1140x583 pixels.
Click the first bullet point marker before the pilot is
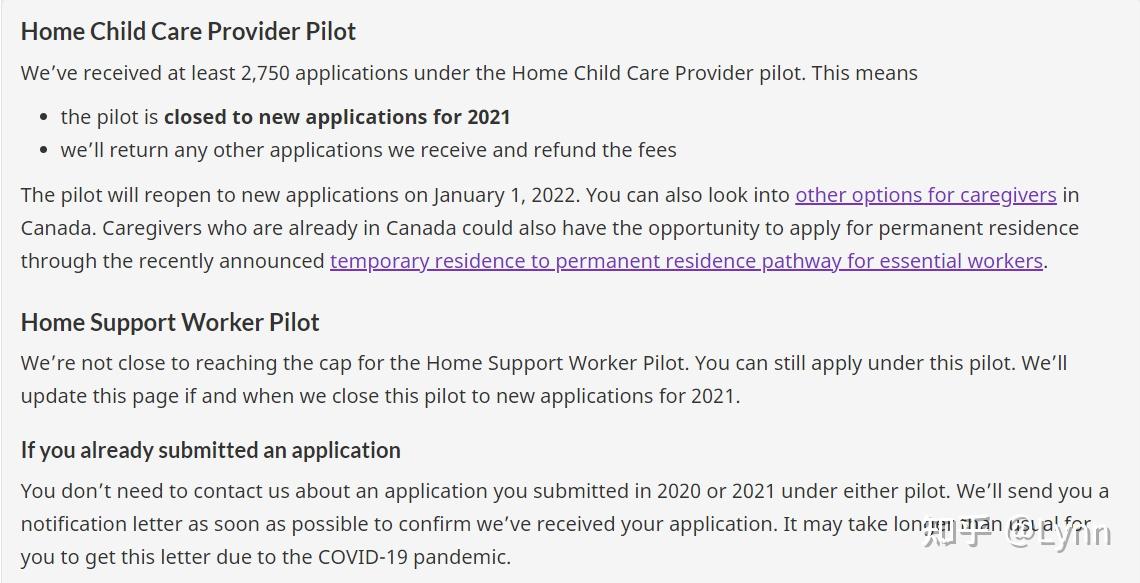[45, 118]
